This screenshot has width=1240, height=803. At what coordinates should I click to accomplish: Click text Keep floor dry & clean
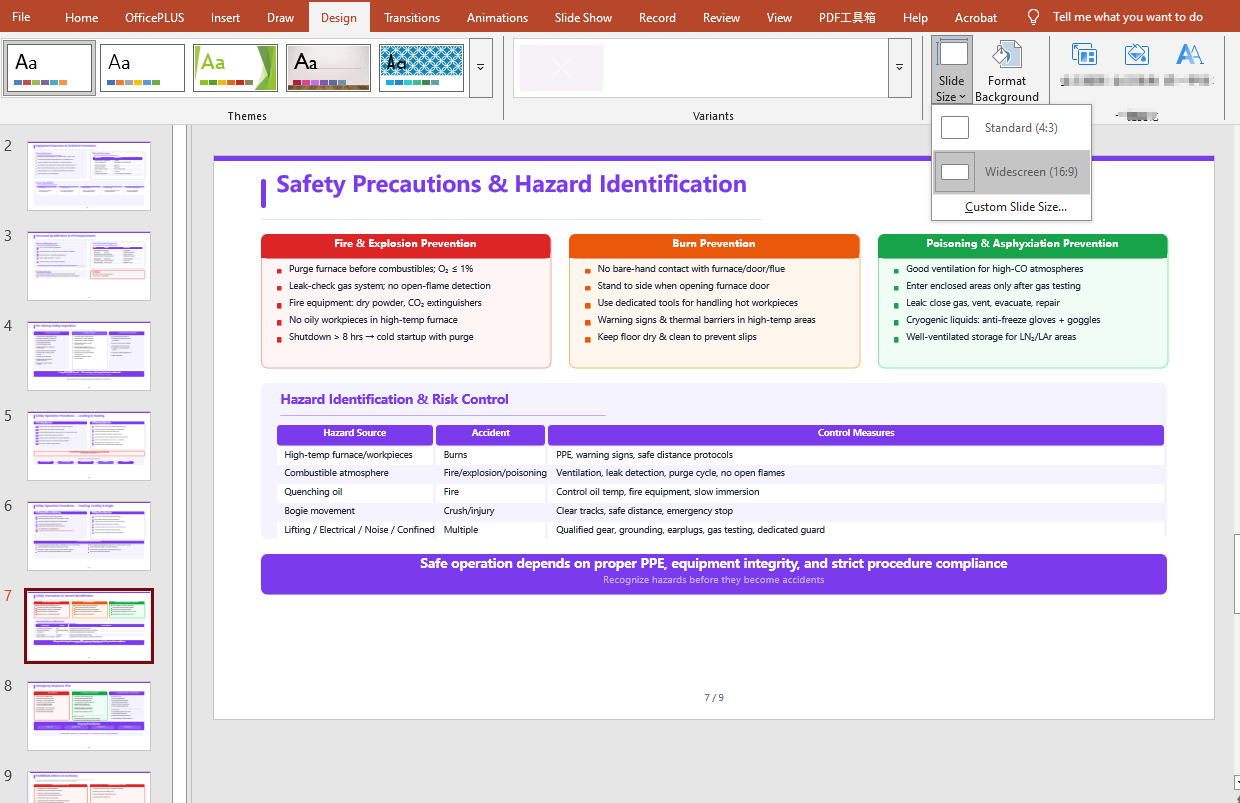click(x=677, y=337)
